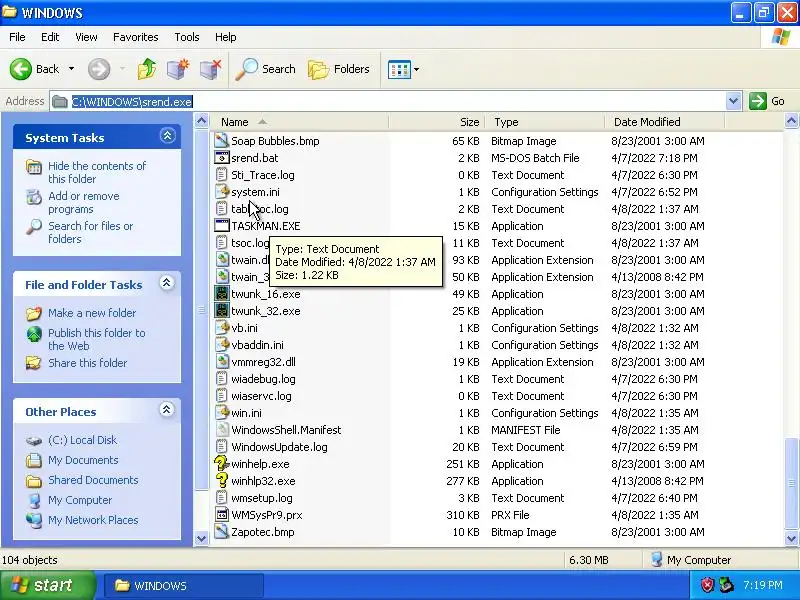Collapse the File and Folder Tasks panel
Screen dimensions: 800x600
pos(166,283)
